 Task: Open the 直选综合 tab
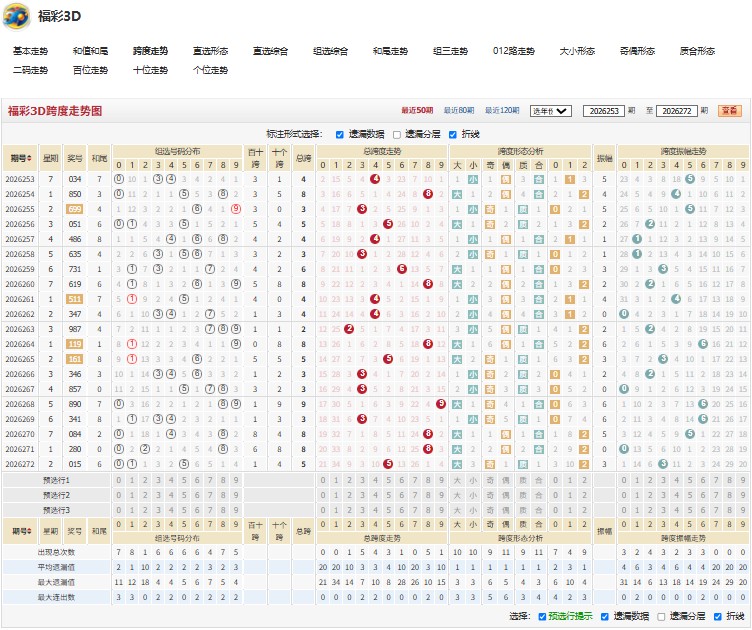270,51
